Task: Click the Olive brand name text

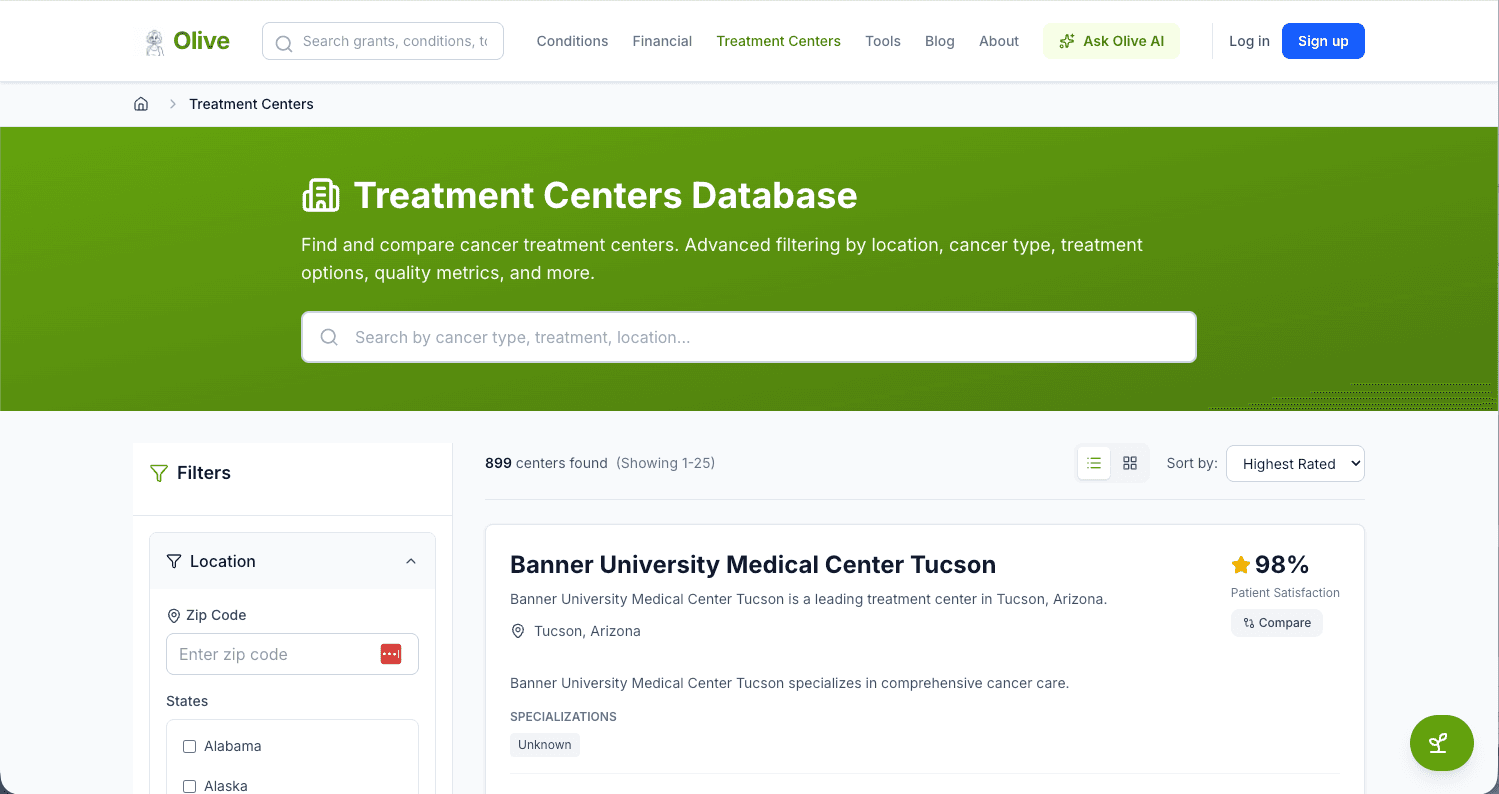Action: click(x=201, y=41)
